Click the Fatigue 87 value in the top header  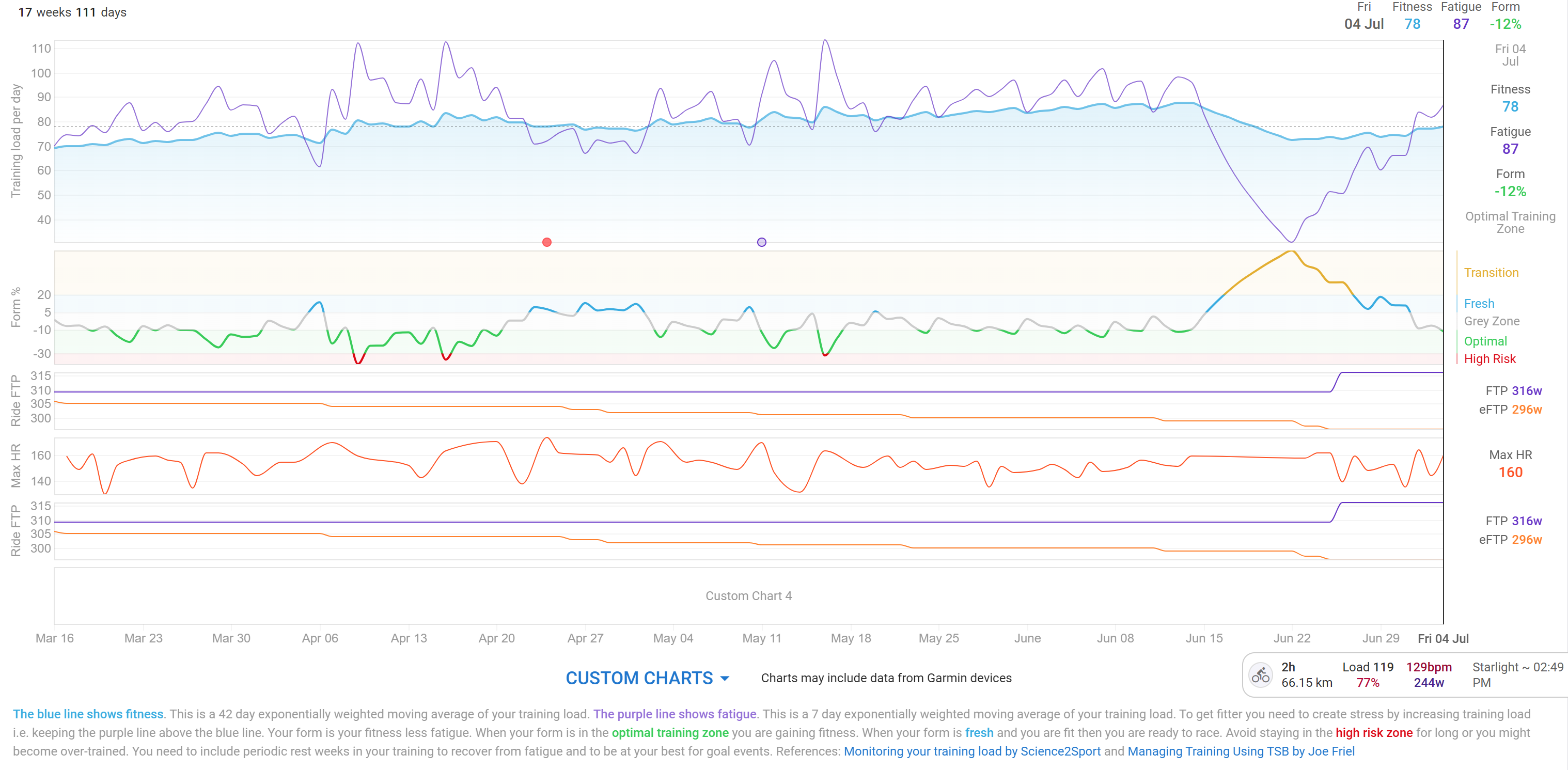[1460, 24]
